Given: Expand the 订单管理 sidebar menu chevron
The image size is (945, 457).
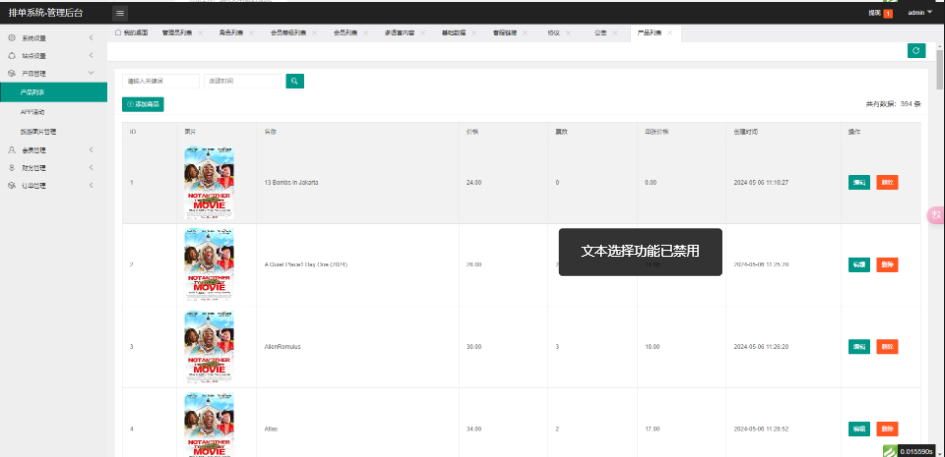Looking at the screenshot, I should coord(91,186).
